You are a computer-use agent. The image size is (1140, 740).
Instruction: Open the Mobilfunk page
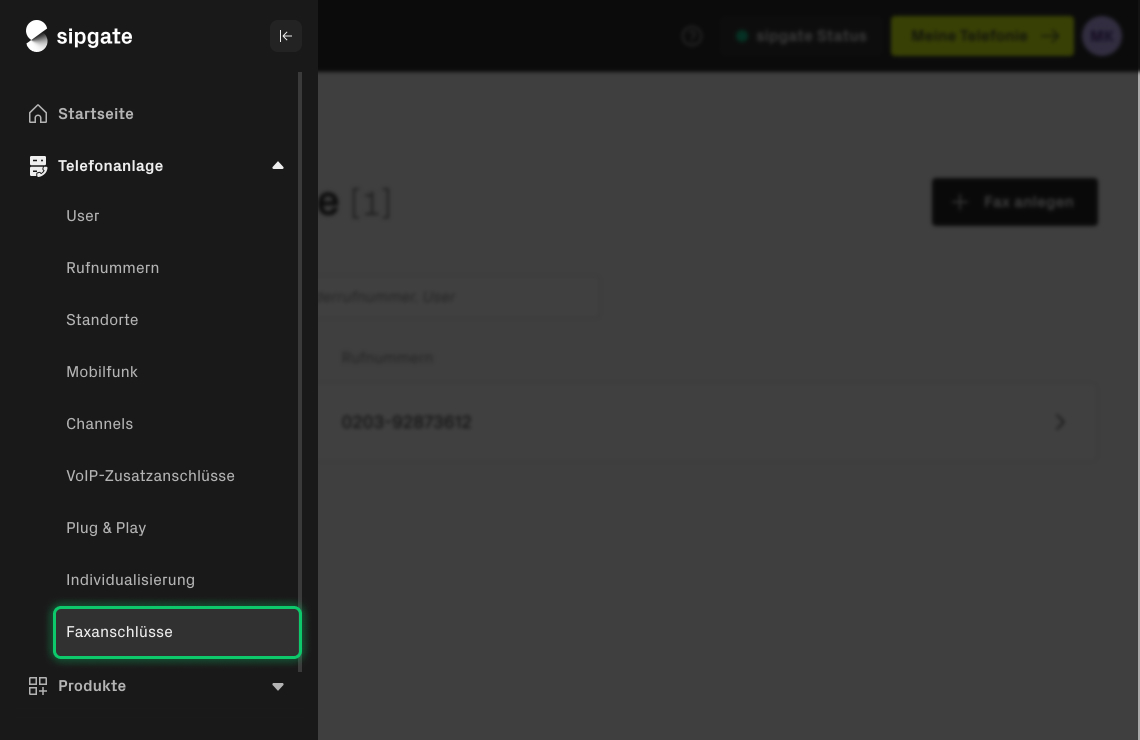[102, 372]
